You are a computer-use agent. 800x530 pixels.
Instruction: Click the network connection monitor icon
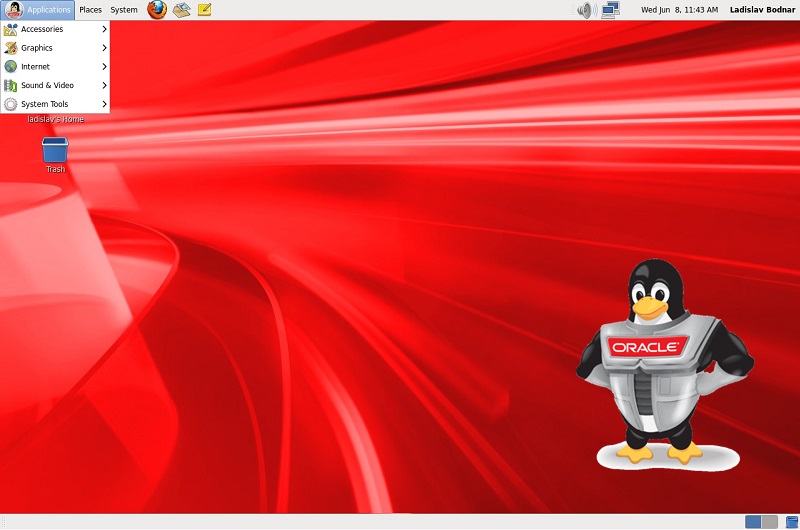pyautogui.click(x=610, y=10)
